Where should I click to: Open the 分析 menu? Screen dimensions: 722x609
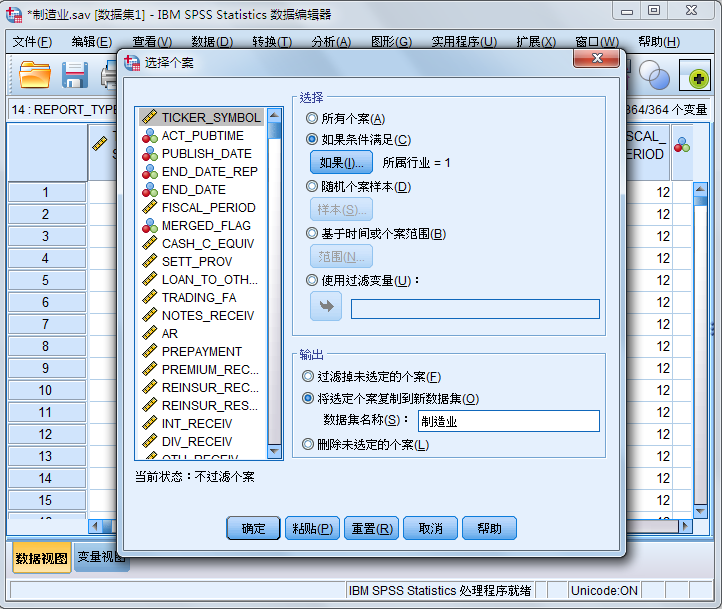tap(331, 42)
